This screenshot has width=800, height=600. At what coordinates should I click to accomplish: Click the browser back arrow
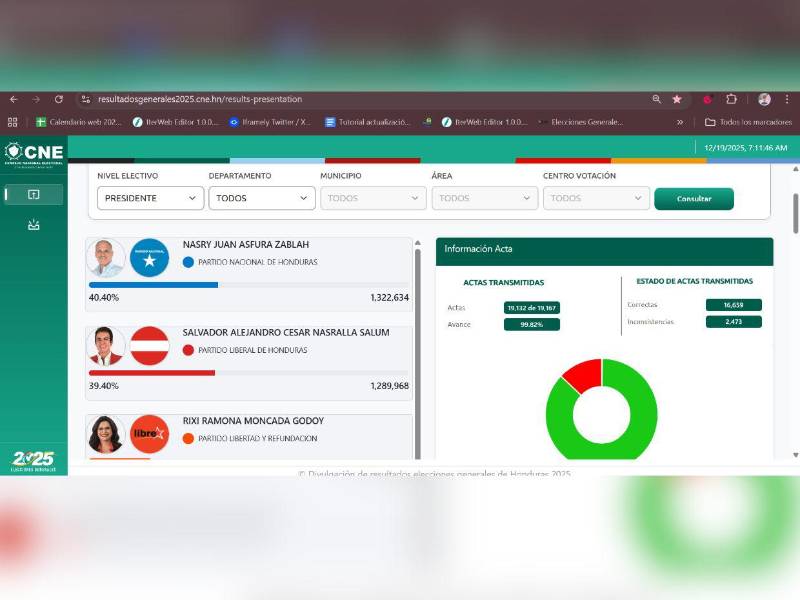[x=13, y=100]
